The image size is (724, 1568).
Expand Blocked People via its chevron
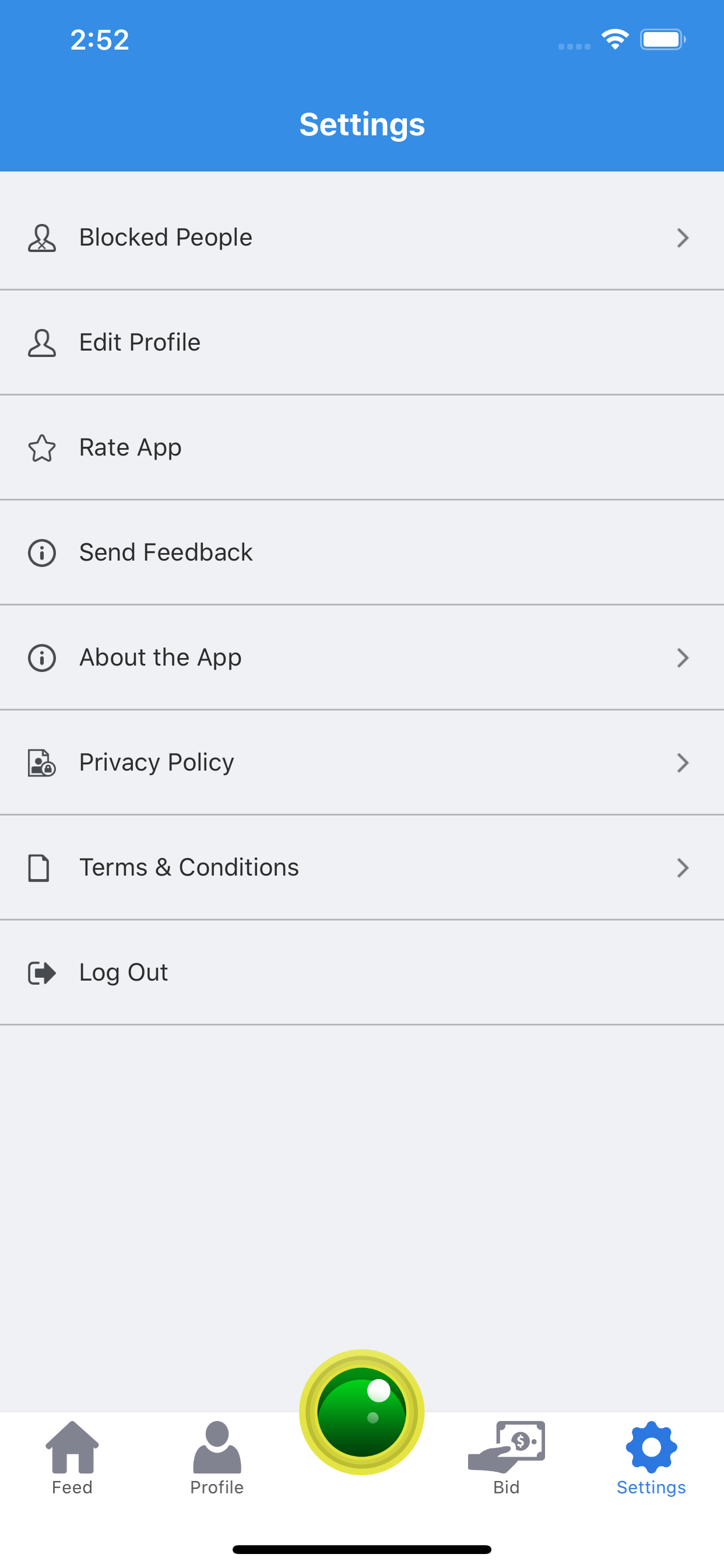[x=683, y=238]
